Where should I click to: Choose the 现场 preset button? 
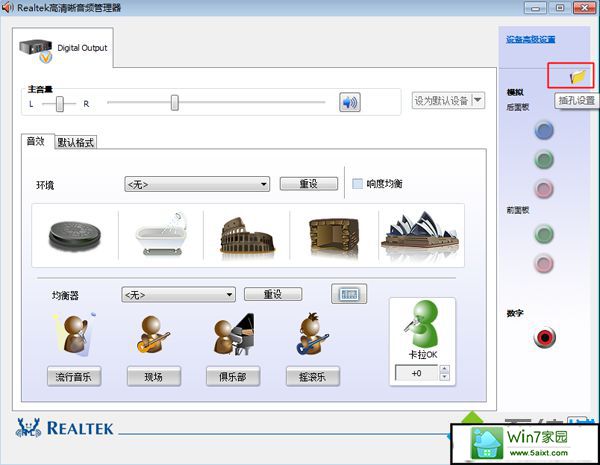click(x=154, y=377)
